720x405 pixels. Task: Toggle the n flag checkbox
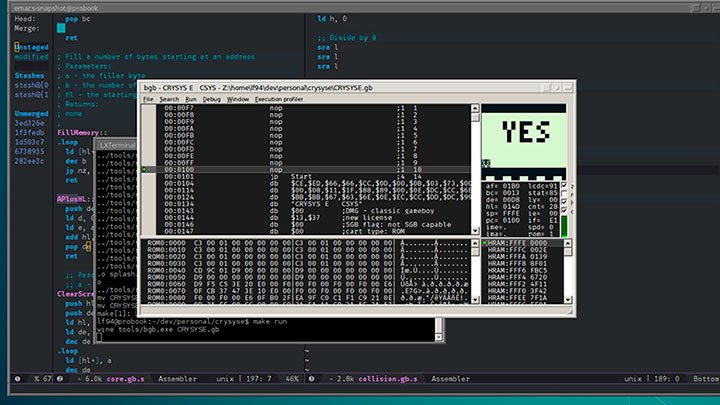(x=563, y=195)
